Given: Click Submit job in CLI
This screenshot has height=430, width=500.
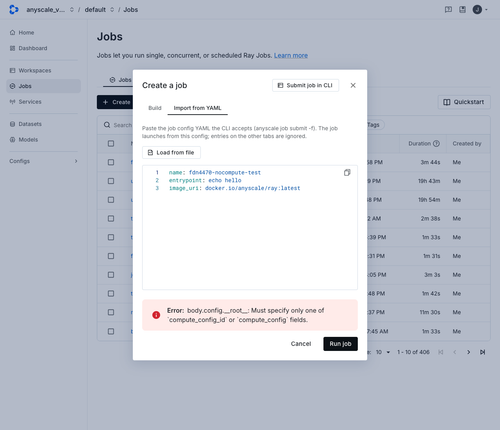Looking at the screenshot, I should pyautogui.click(x=305, y=85).
